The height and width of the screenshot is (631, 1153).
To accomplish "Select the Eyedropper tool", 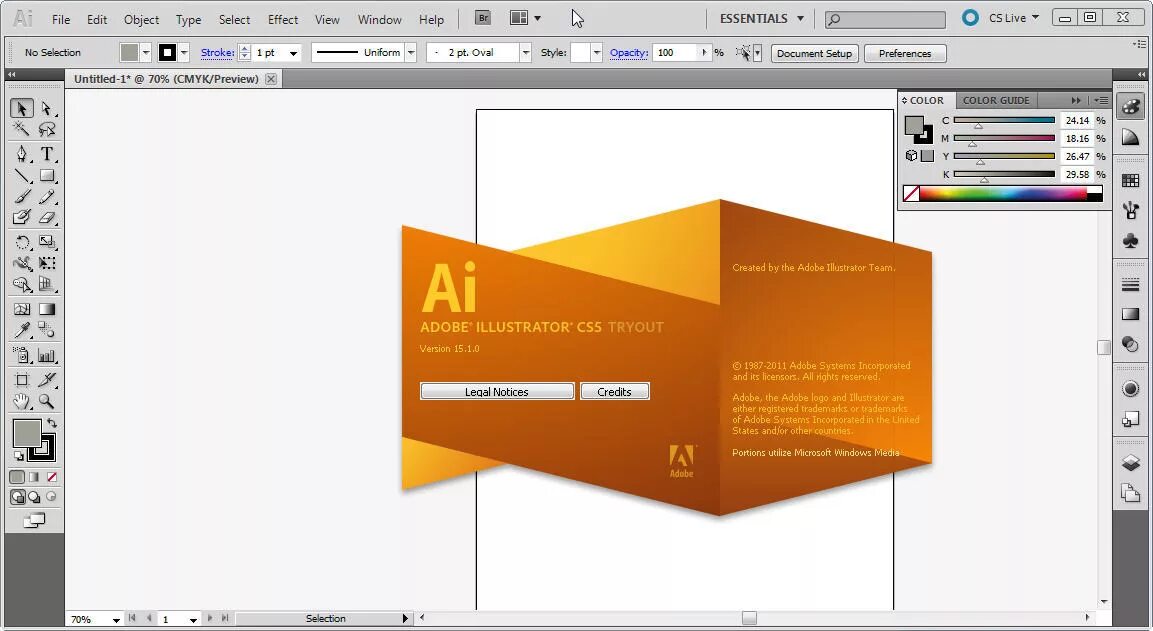I will pos(21,330).
